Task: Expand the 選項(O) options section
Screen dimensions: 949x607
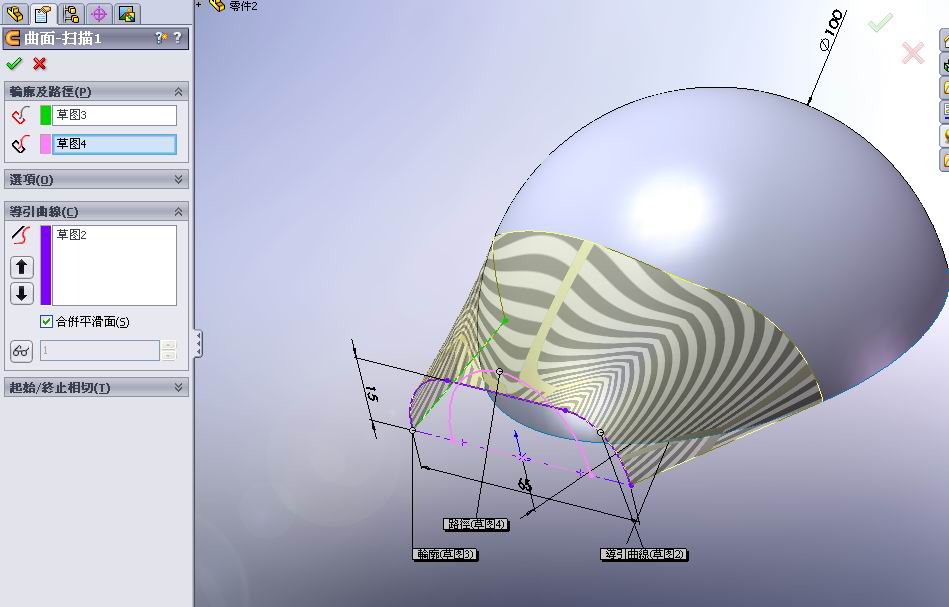Action: pyautogui.click(x=178, y=179)
